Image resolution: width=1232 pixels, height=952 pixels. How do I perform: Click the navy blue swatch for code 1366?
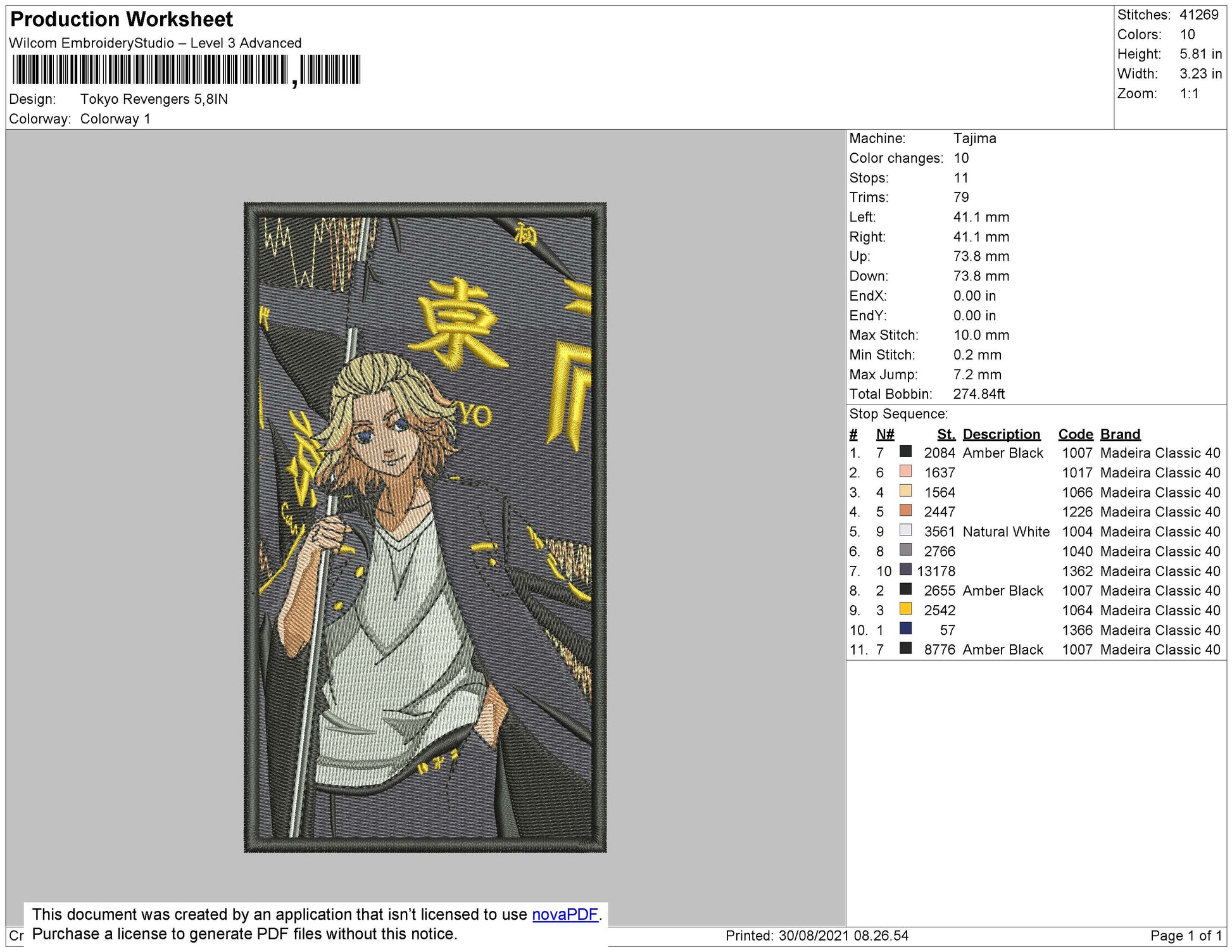[x=905, y=628]
